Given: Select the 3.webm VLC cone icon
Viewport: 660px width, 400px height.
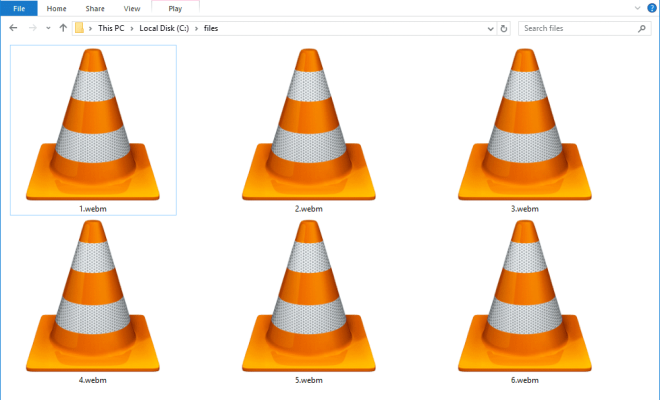Looking at the screenshot, I should [x=524, y=124].
